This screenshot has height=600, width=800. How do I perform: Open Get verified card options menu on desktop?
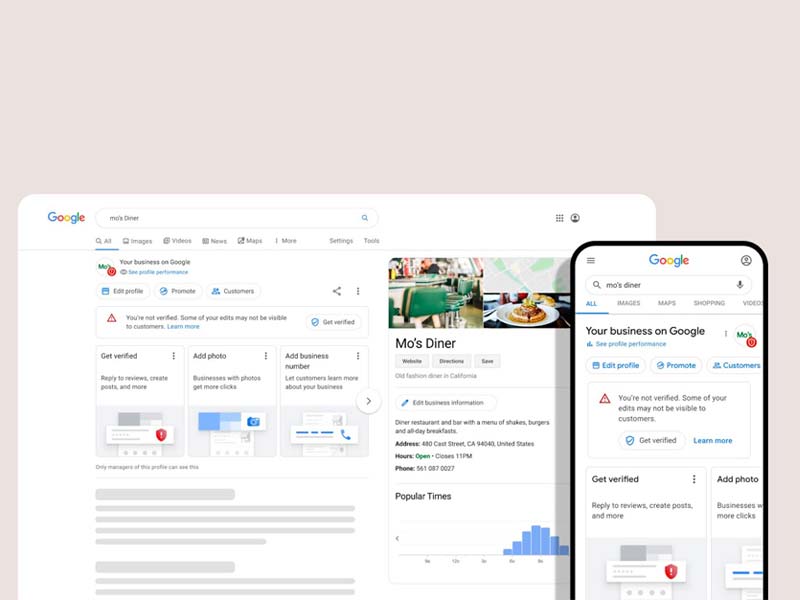[173, 356]
